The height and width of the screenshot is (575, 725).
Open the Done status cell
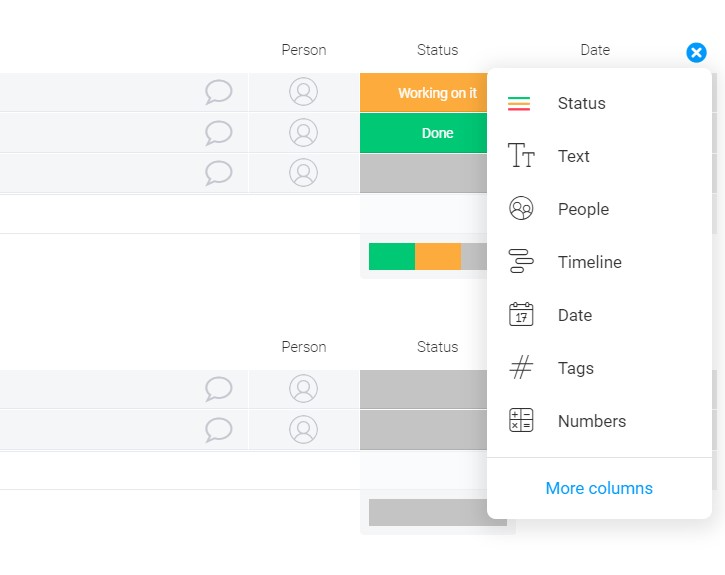click(x=424, y=133)
